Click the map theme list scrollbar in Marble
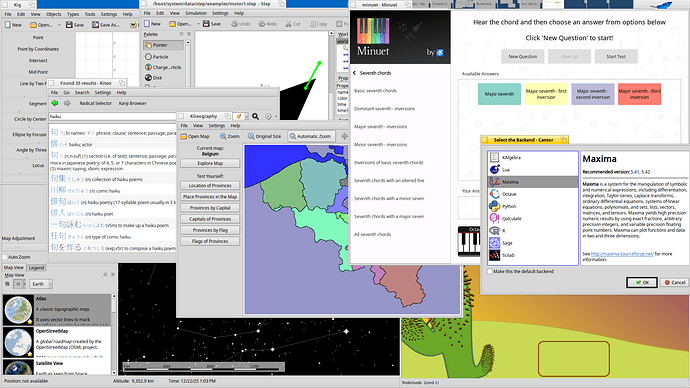Screen dimensions: 690x388 [114, 334]
